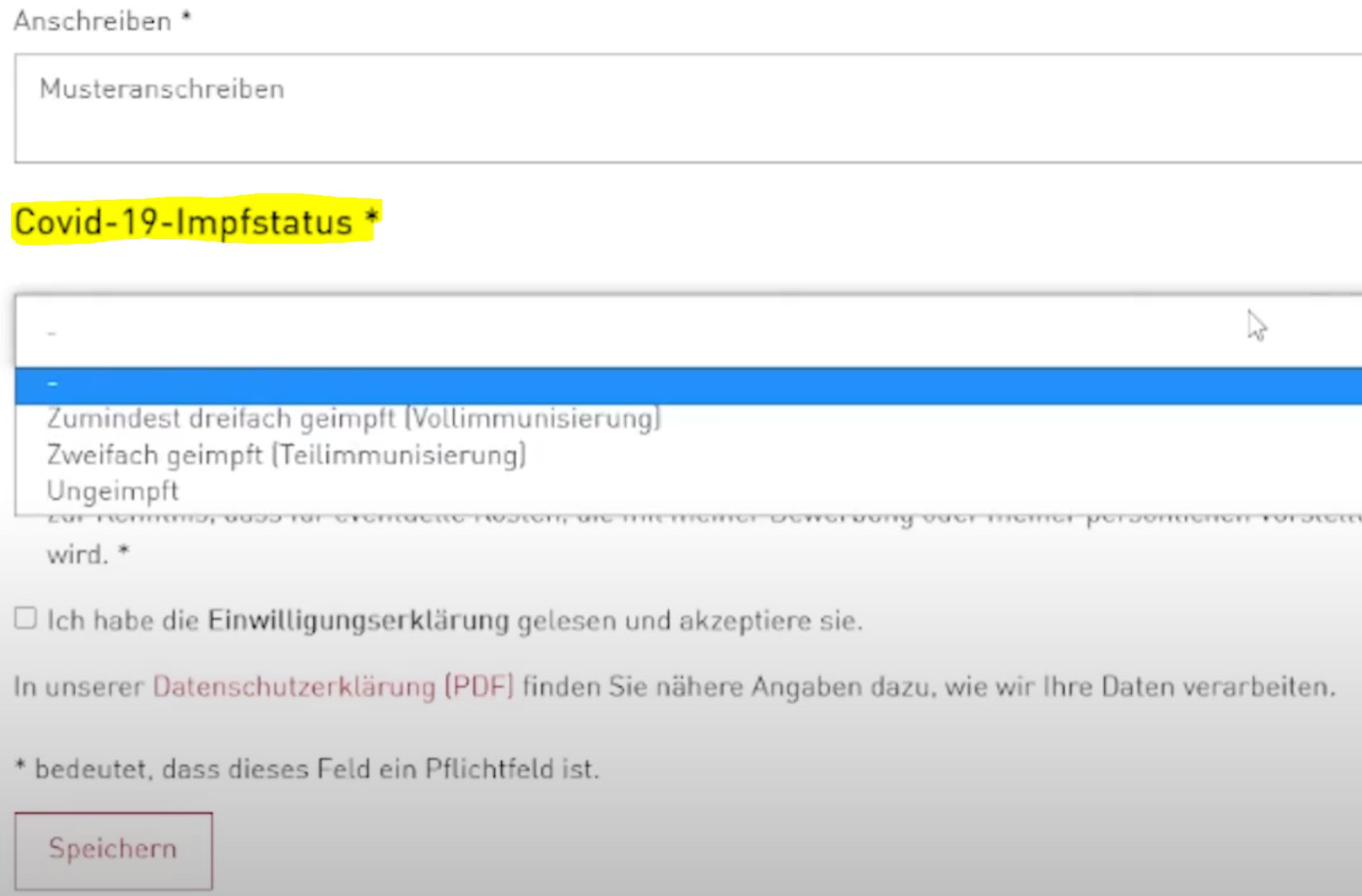Click the Covid-19-Impfstatus select box showing a dash
Viewport: 1362px width, 896px height.
click(685, 331)
